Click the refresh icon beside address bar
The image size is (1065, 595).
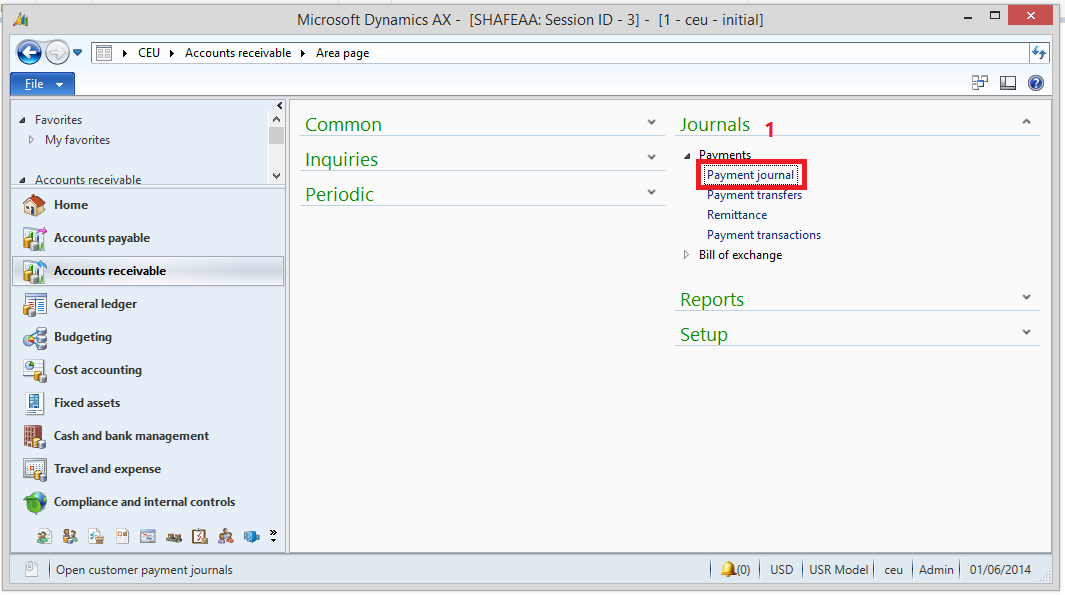click(1039, 52)
